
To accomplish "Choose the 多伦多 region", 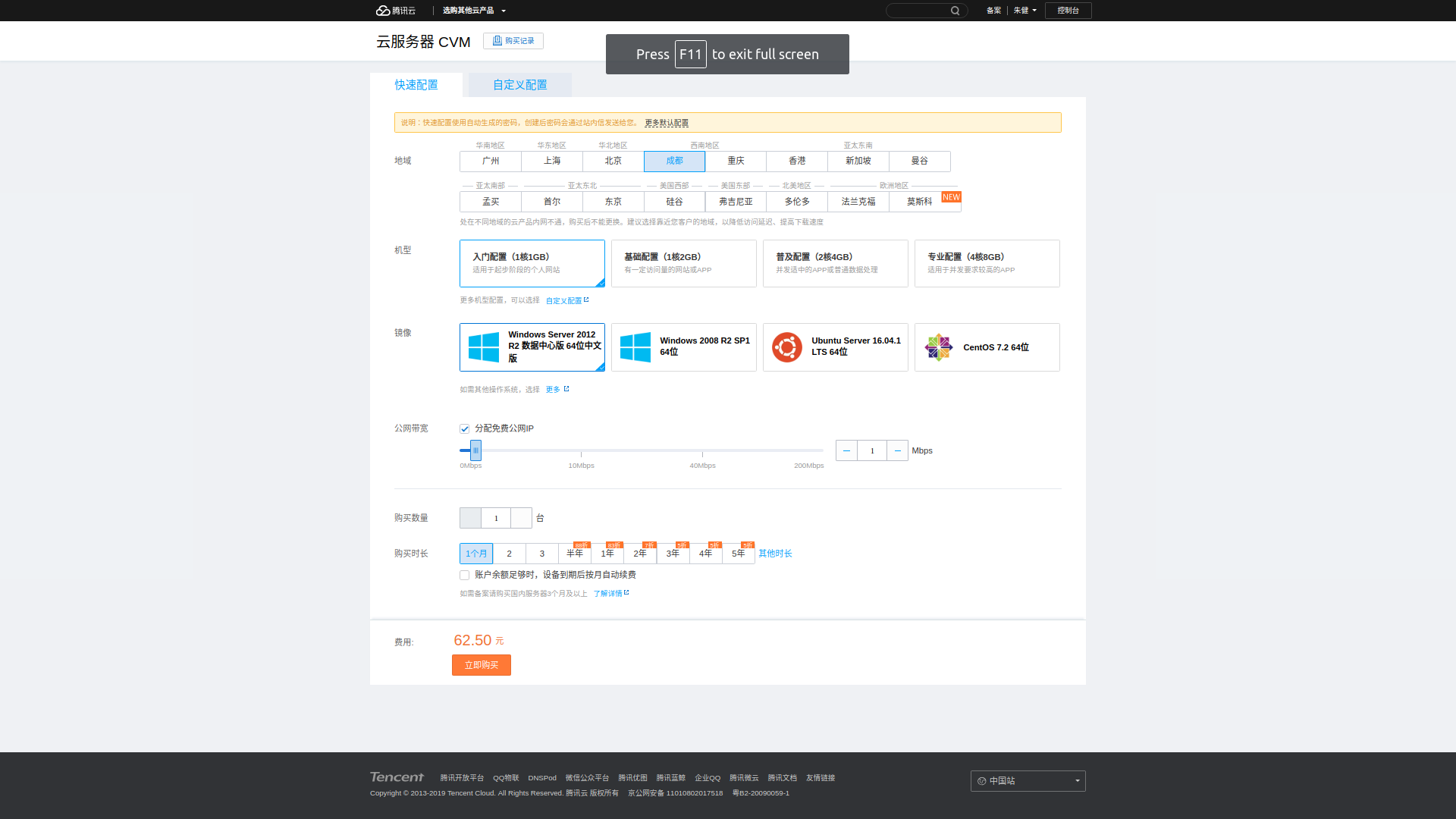I will point(797,202).
